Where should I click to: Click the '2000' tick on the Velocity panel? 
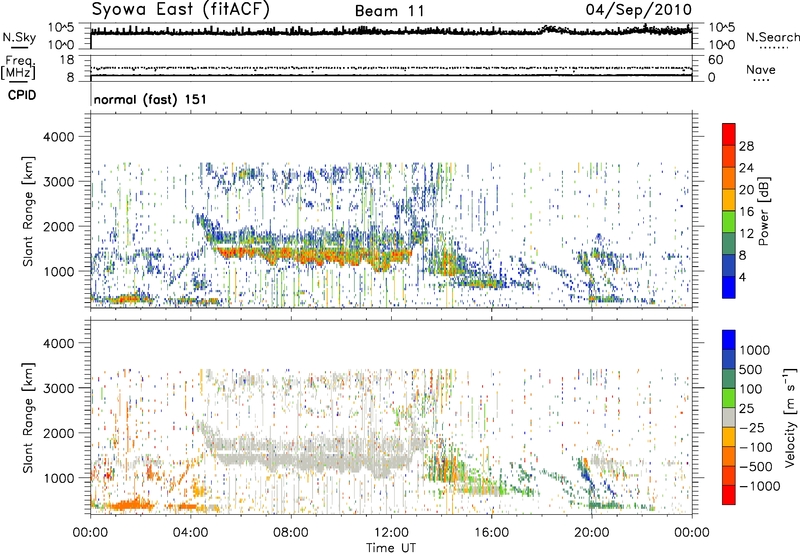coord(59,433)
